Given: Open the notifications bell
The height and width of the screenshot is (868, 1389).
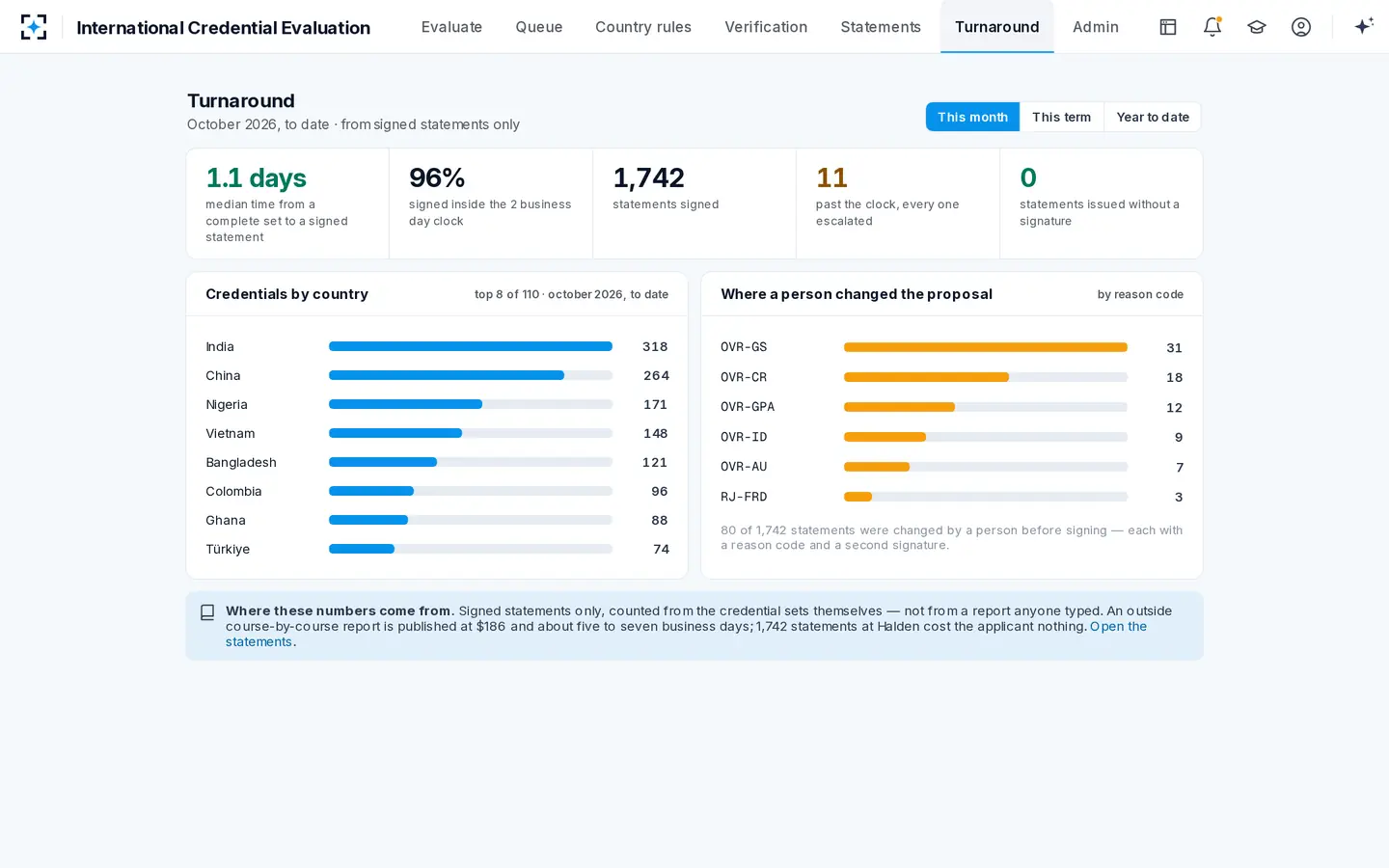Looking at the screenshot, I should (1212, 27).
